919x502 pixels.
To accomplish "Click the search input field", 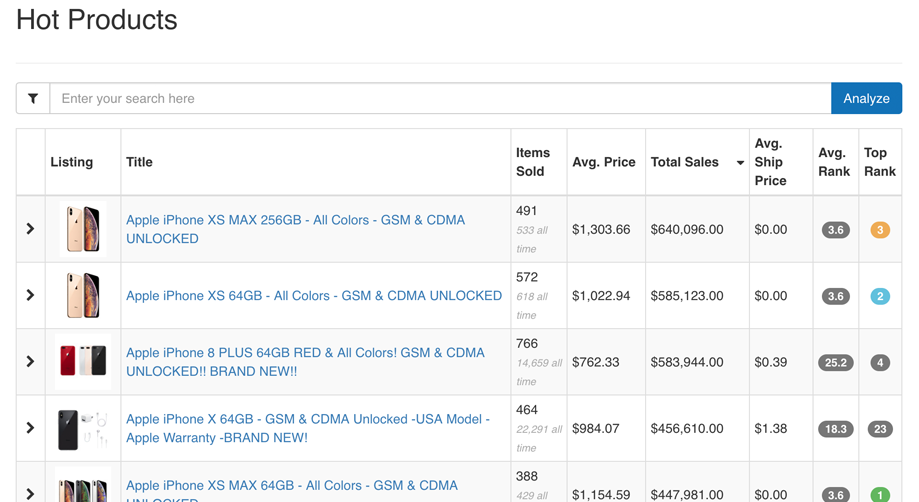I will click(x=440, y=99).
